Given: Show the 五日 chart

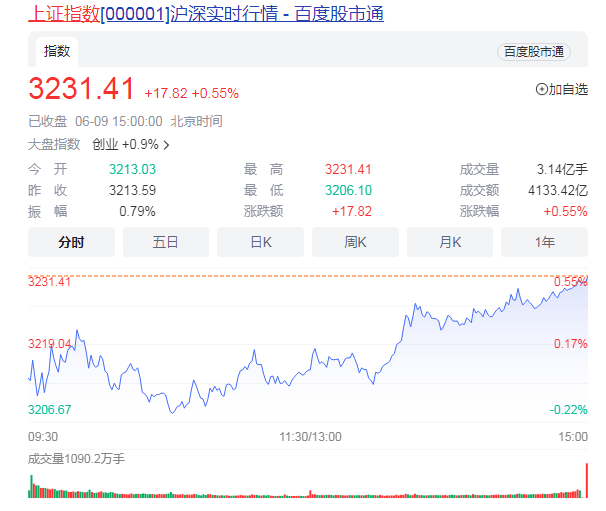Looking at the screenshot, I should (165, 242).
